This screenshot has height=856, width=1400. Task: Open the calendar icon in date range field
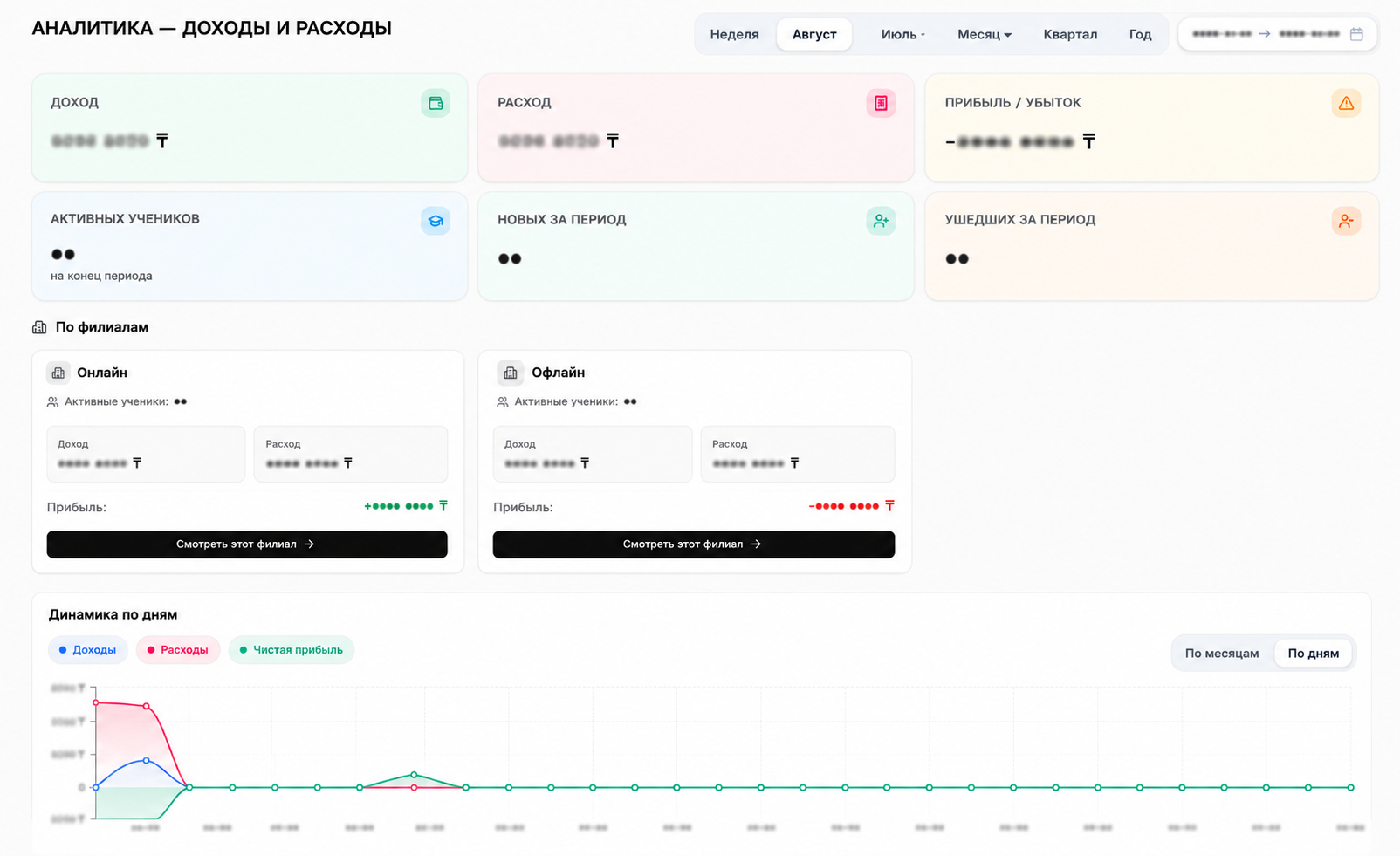coord(1356,34)
